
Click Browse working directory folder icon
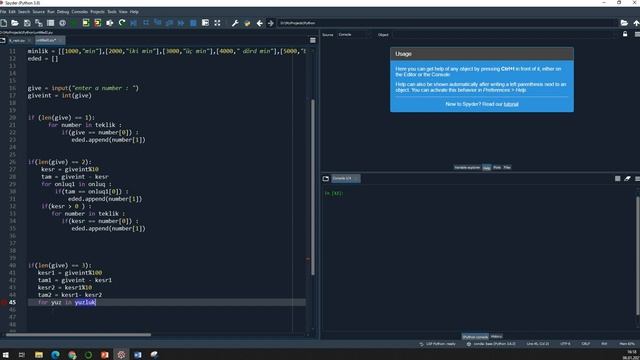[x=624, y=23]
